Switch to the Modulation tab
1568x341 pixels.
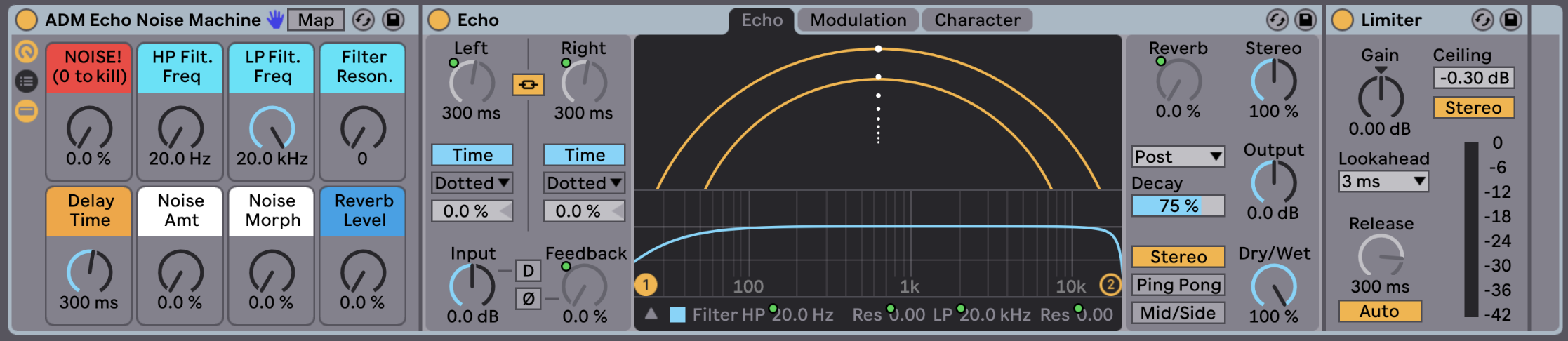pyautogui.click(x=858, y=20)
